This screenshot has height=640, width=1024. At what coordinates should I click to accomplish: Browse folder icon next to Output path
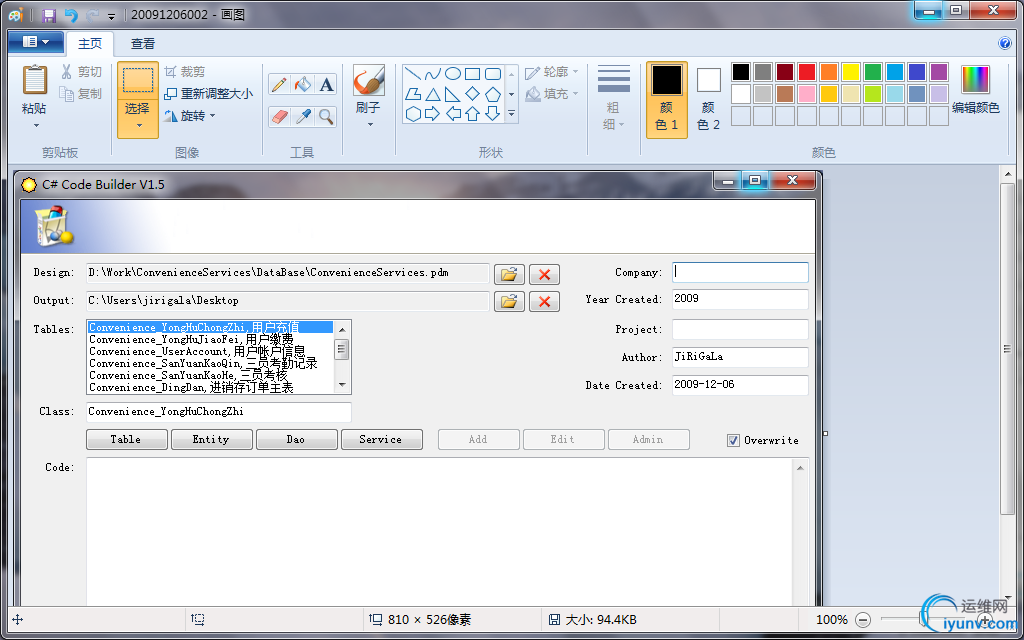click(x=509, y=301)
